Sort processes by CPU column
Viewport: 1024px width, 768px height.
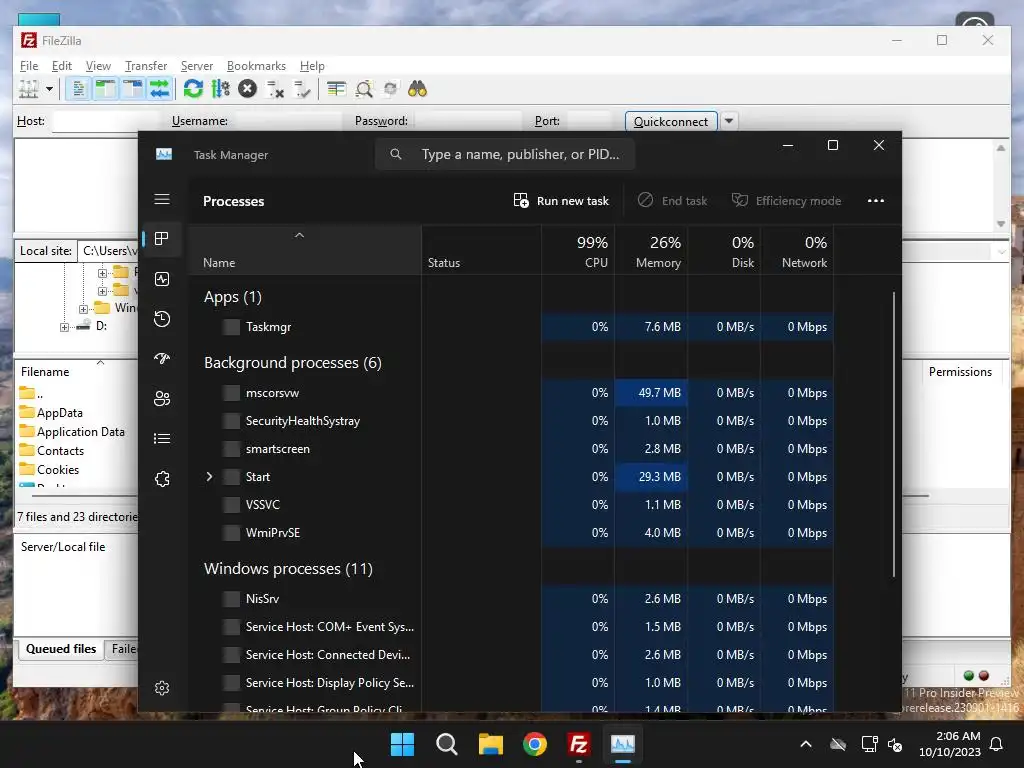click(x=578, y=251)
